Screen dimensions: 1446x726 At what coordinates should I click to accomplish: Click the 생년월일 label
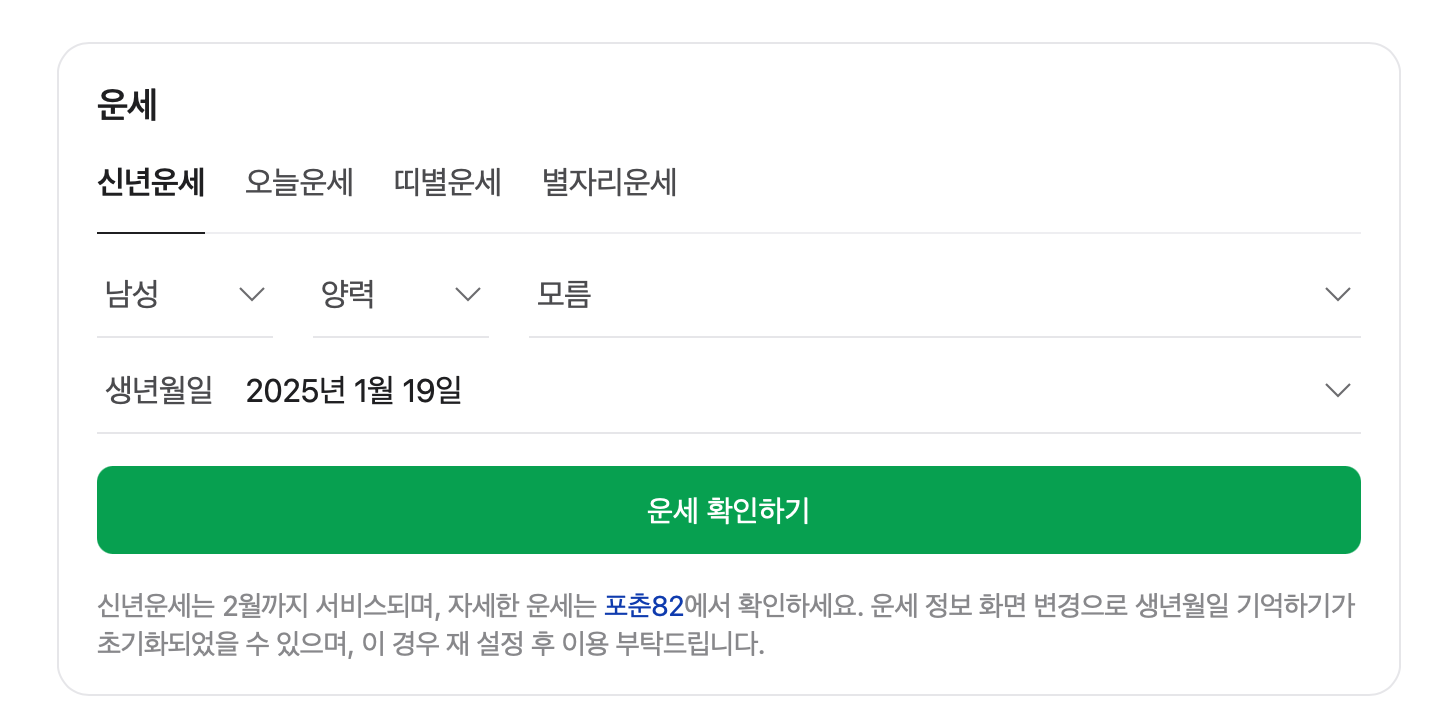(x=158, y=390)
